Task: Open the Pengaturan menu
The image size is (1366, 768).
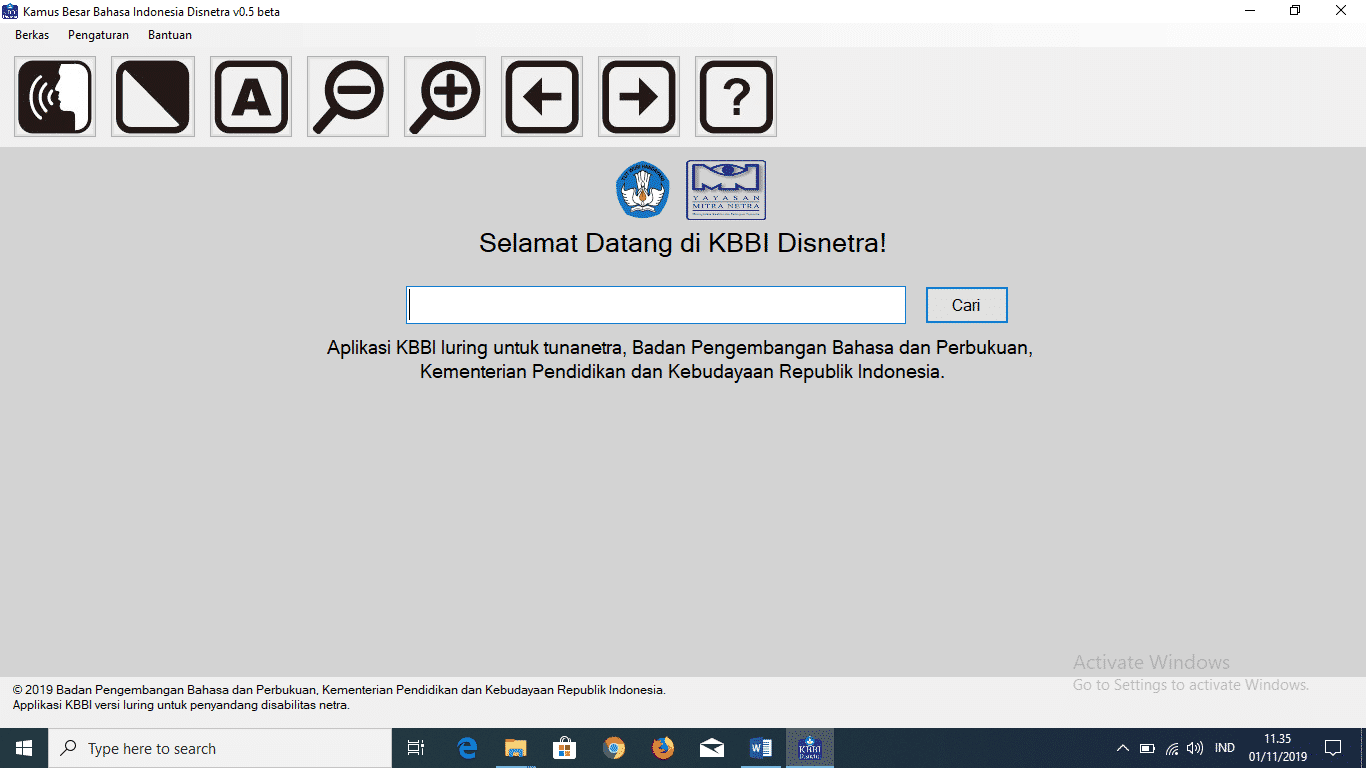Action: (x=98, y=35)
